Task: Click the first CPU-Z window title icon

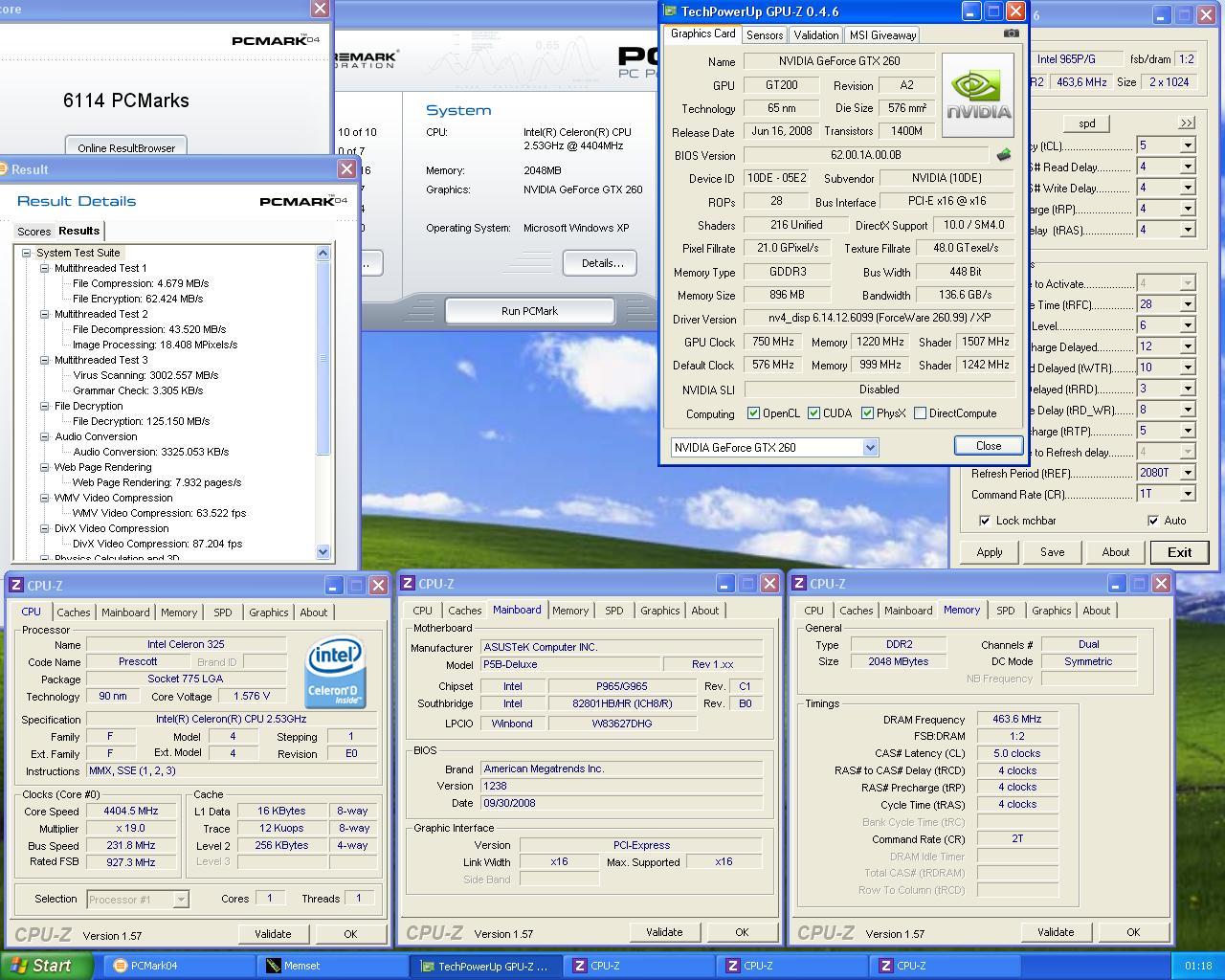Action: point(16,586)
